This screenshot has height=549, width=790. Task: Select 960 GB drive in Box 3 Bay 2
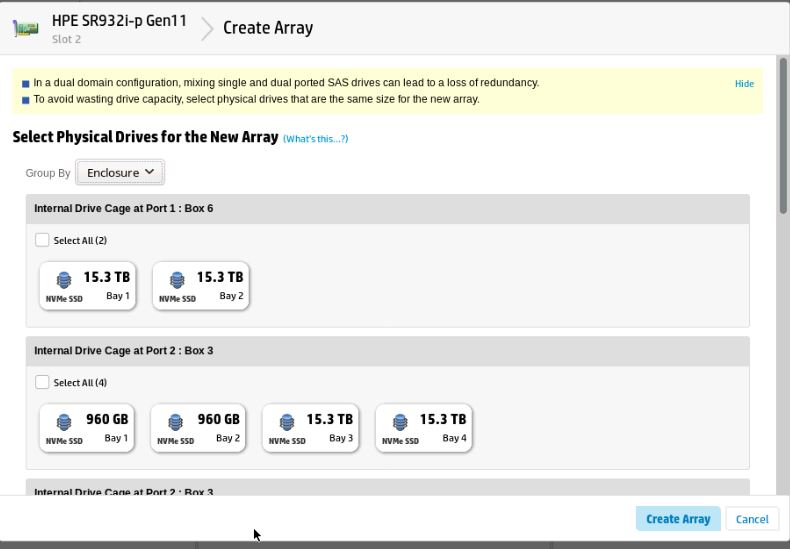(x=198, y=428)
